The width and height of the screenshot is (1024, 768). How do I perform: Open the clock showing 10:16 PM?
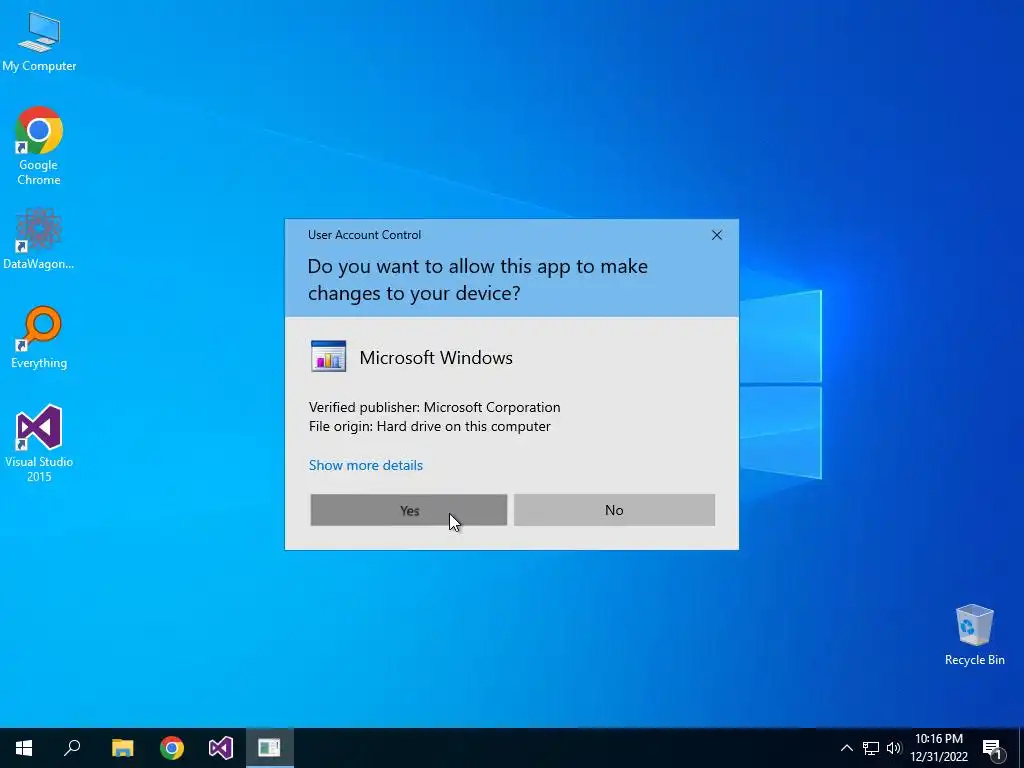point(939,748)
